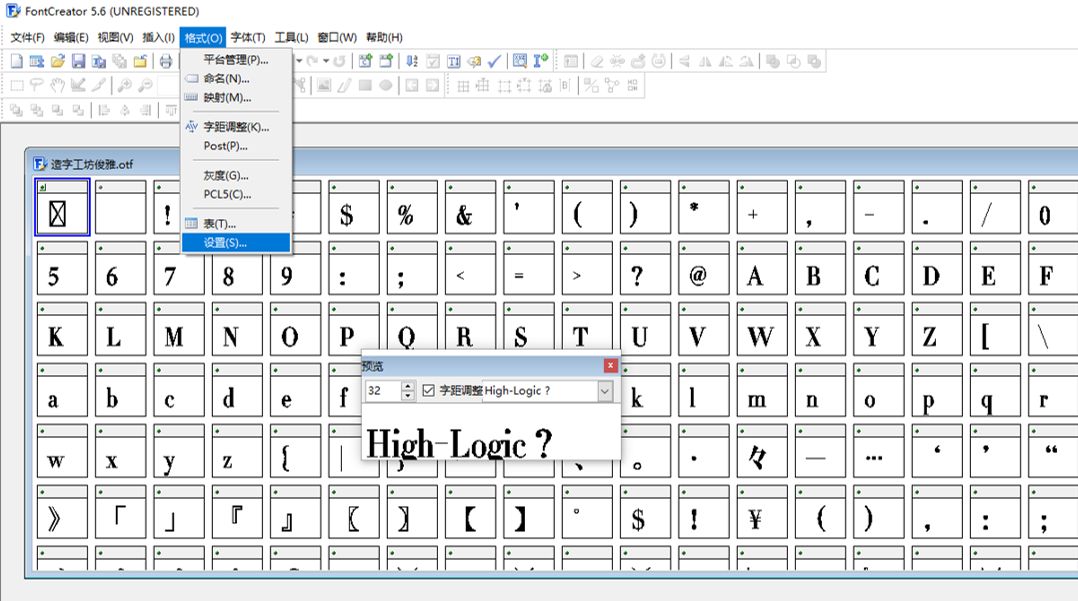This screenshot has width=1078, height=601.
Task: Select the 【 black bracket glyph cell
Action: pyautogui.click(x=470, y=512)
